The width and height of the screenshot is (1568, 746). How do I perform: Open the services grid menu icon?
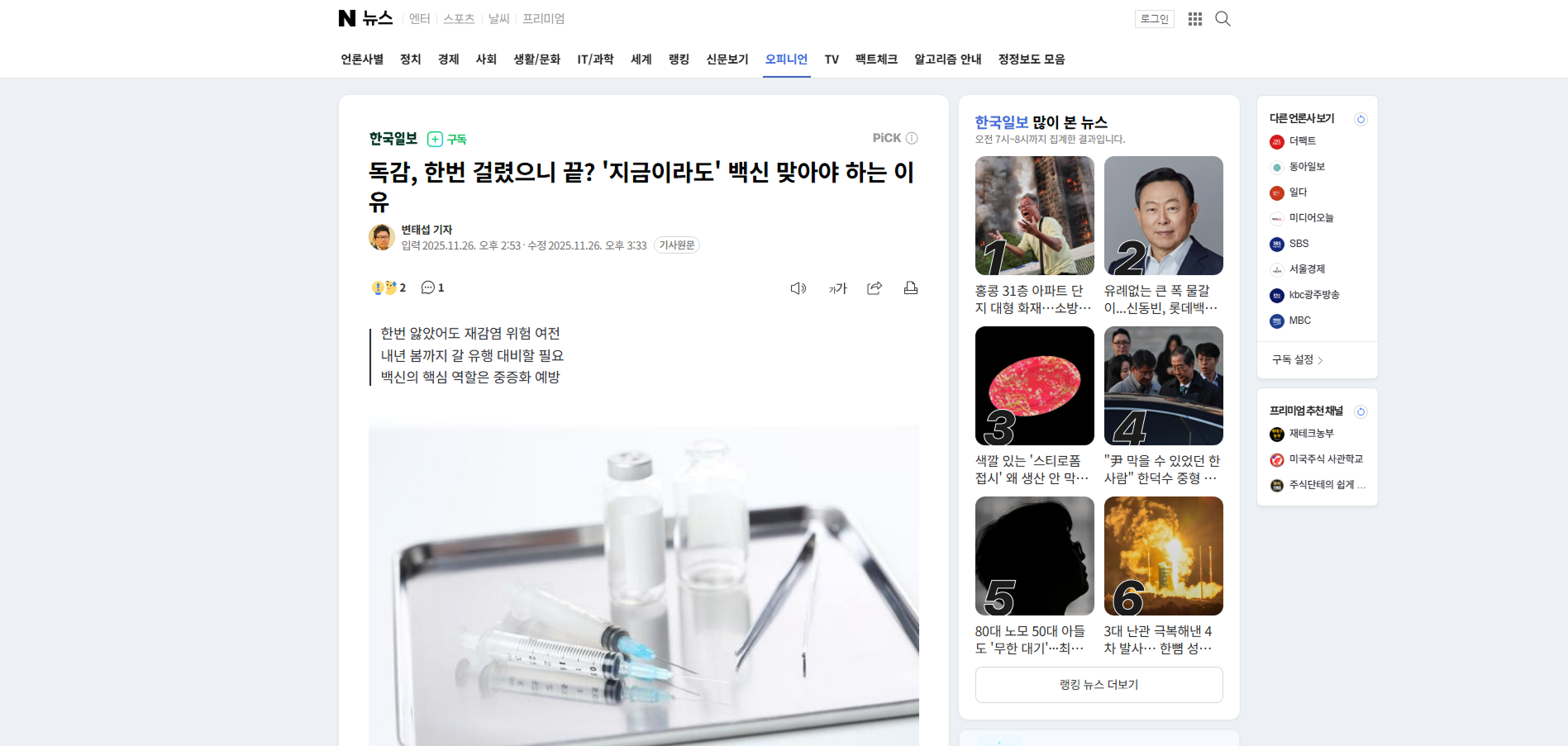pos(1195,19)
